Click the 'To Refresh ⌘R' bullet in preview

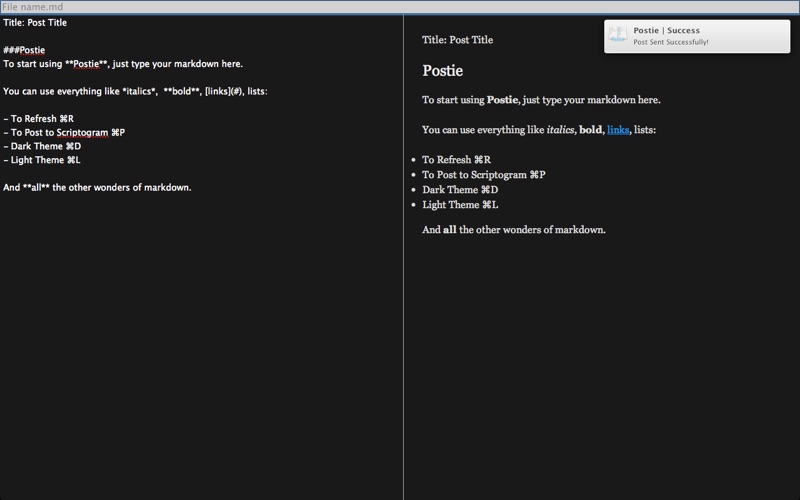coord(456,160)
